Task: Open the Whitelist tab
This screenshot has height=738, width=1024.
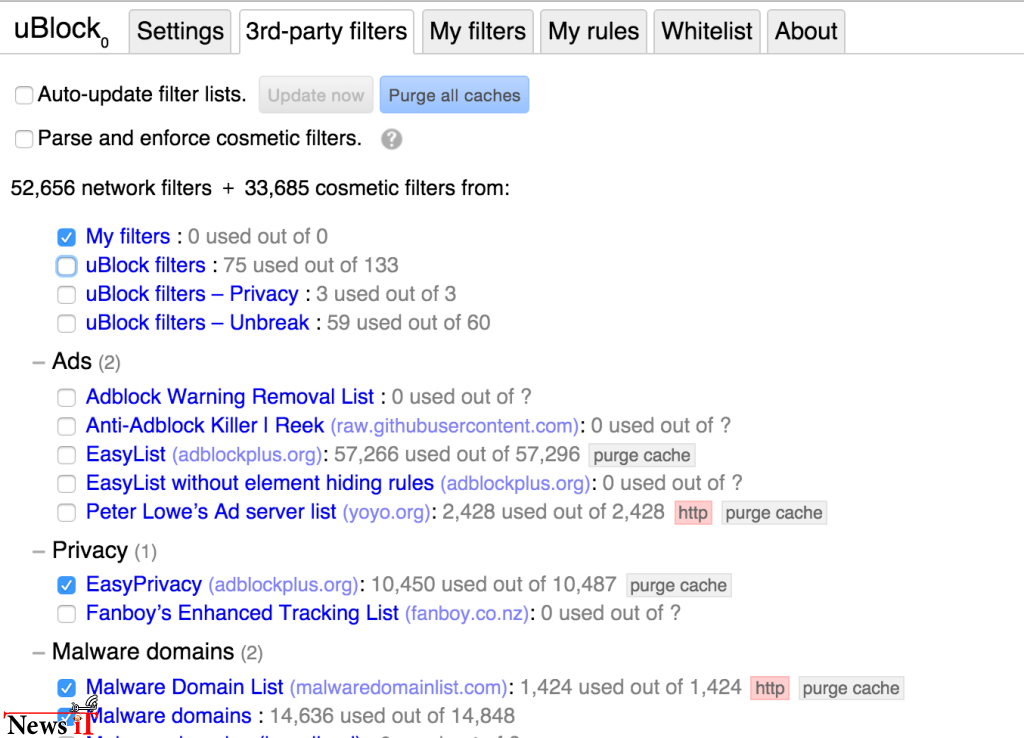Action: [707, 31]
